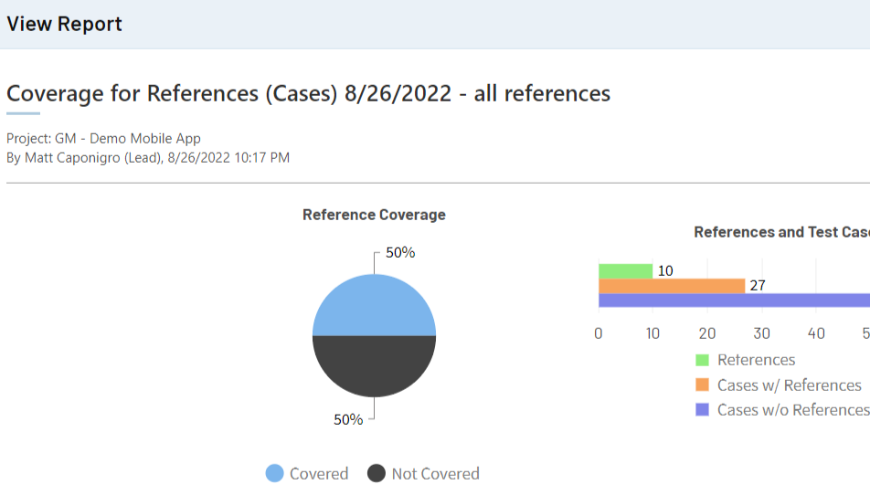
Task: Hide the Cases w/o References series label
Action: pos(792,410)
